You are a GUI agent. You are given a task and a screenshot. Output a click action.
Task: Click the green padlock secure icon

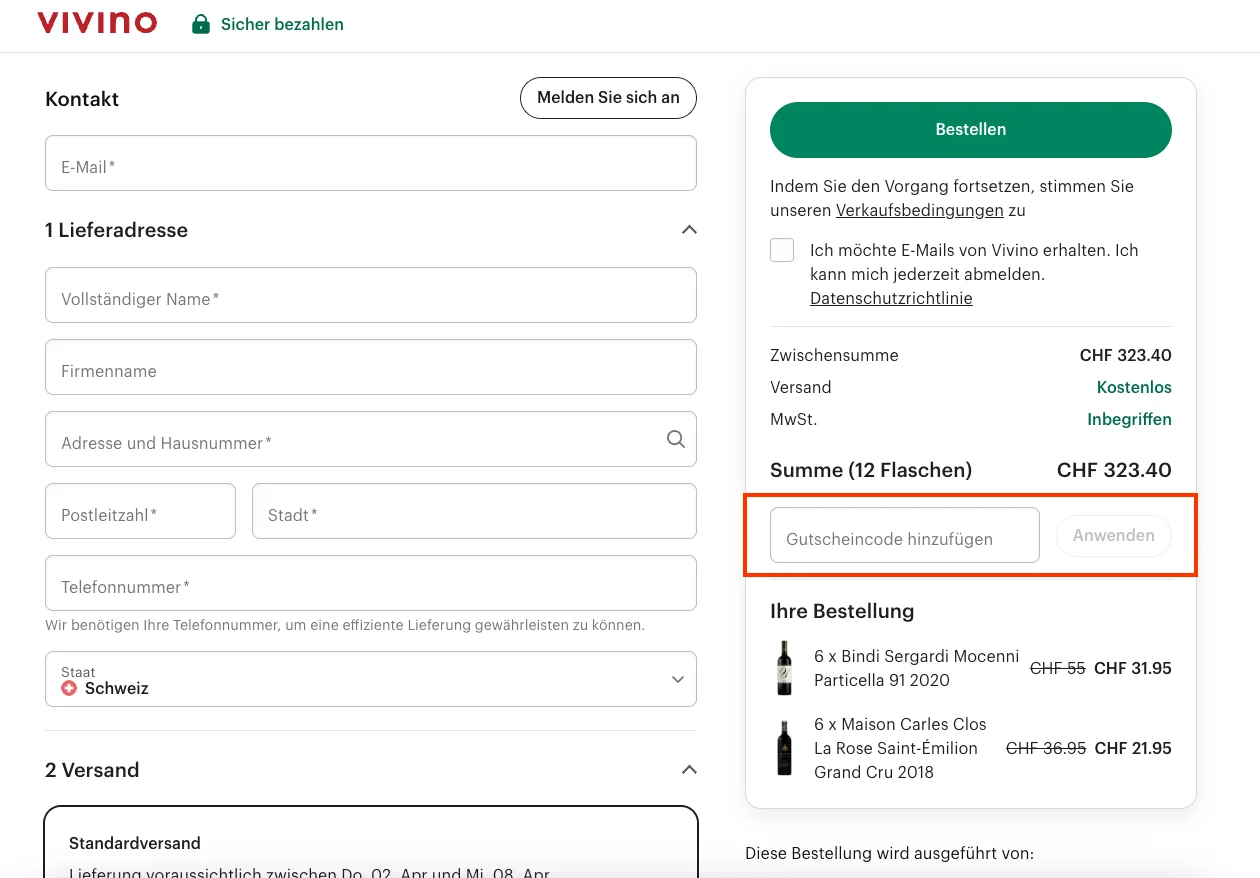pyautogui.click(x=201, y=24)
